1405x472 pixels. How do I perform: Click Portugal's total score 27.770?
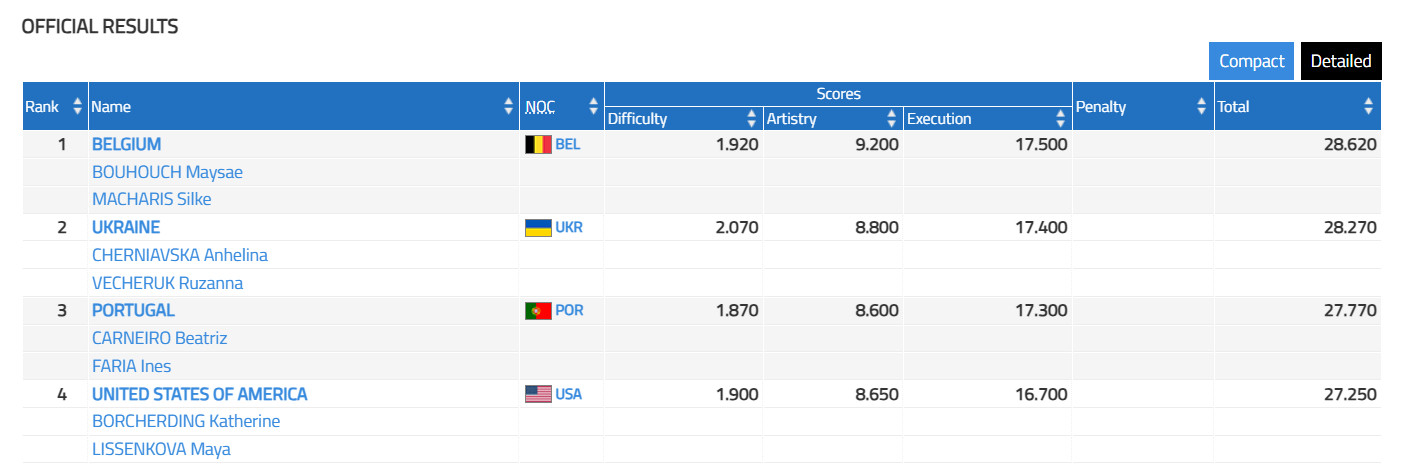point(1348,311)
